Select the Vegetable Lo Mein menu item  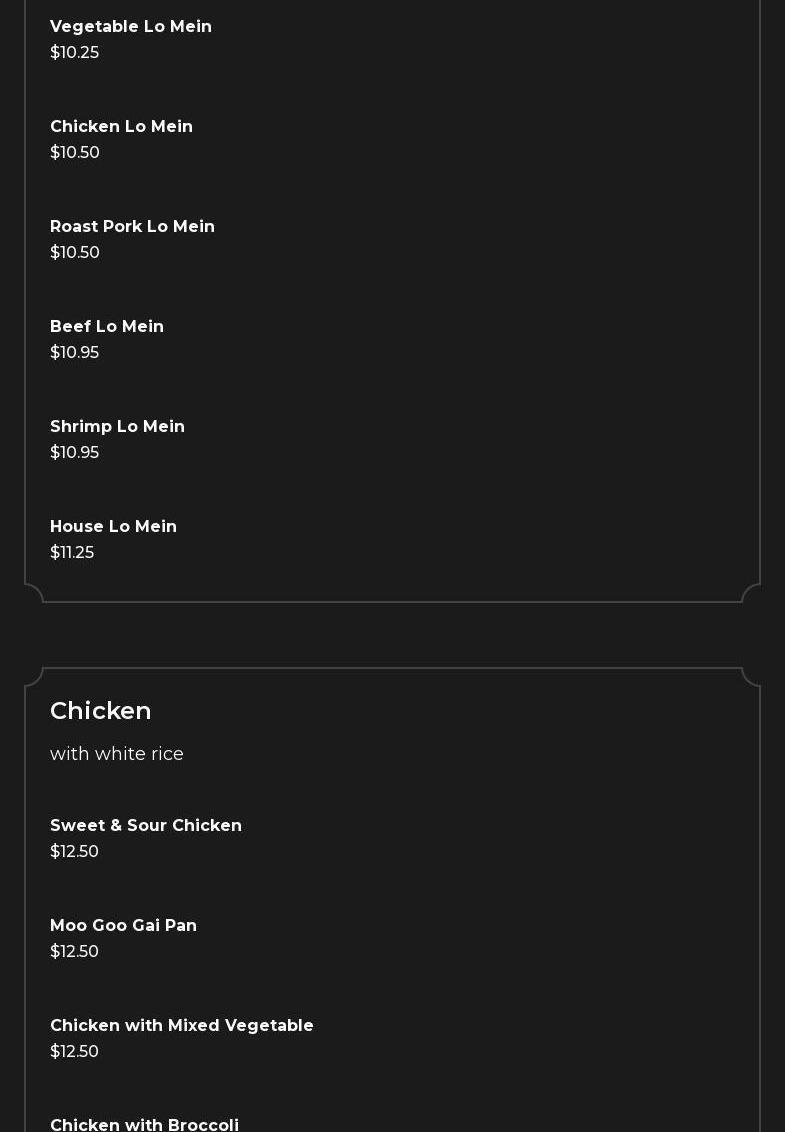click(x=131, y=27)
